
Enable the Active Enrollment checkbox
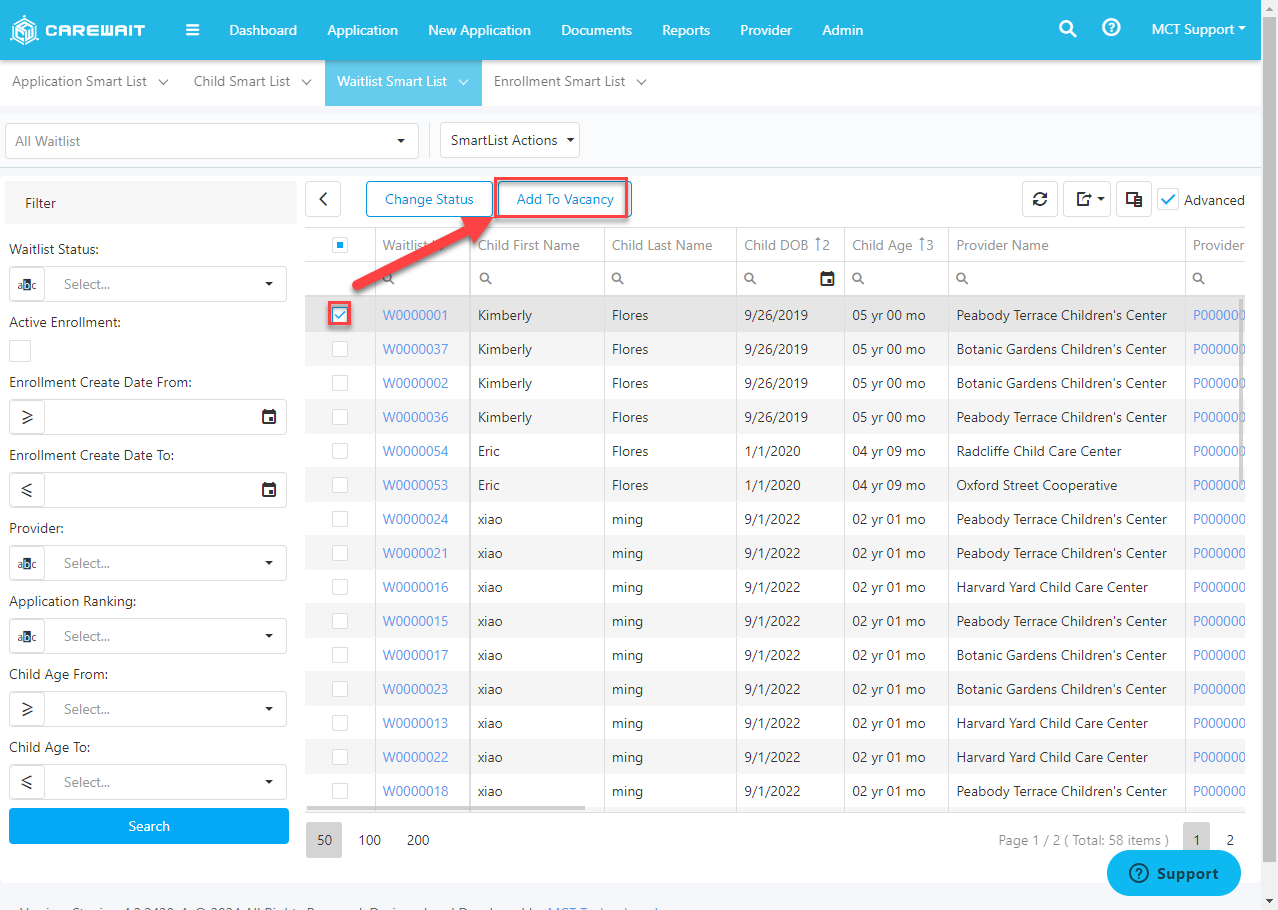pyautogui.click(x=20, y=351)
